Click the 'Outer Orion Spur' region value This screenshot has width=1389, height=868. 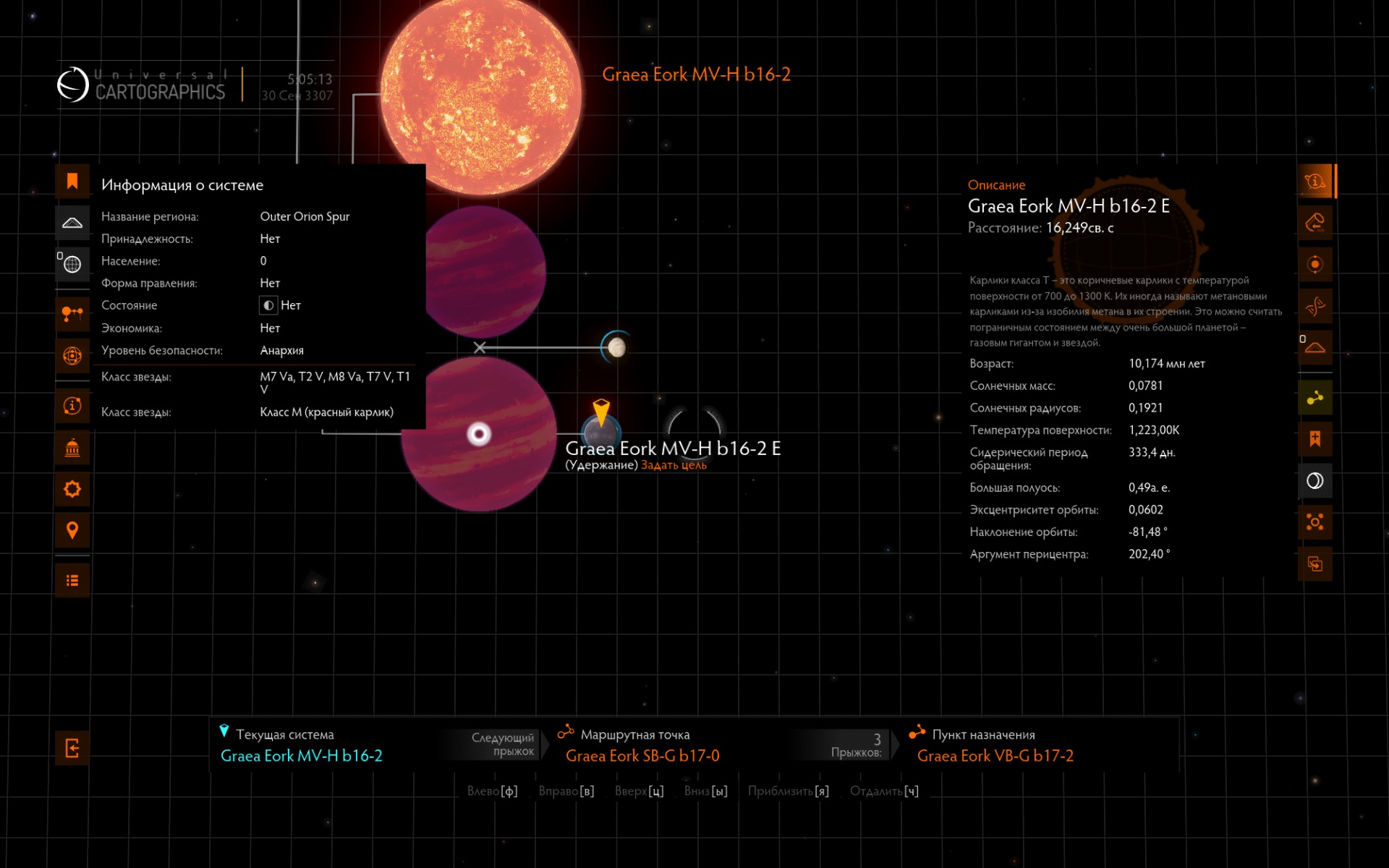(305, 216)
